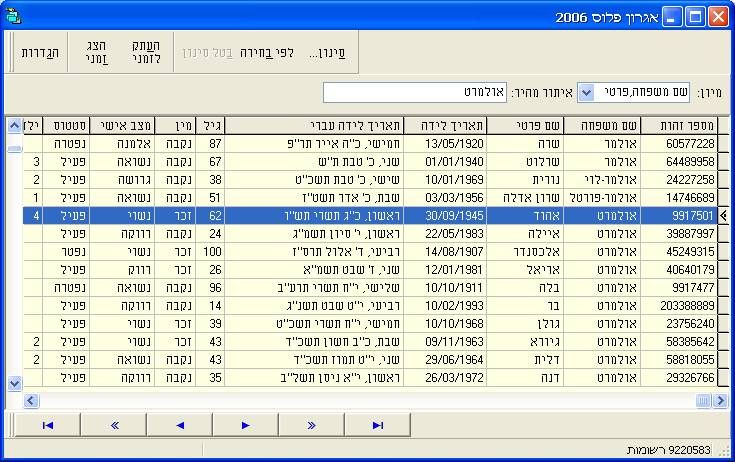This screenshot has height=462, width=735.
Task: Open the sort-by dropdown arrow
Action: [586, 92]
